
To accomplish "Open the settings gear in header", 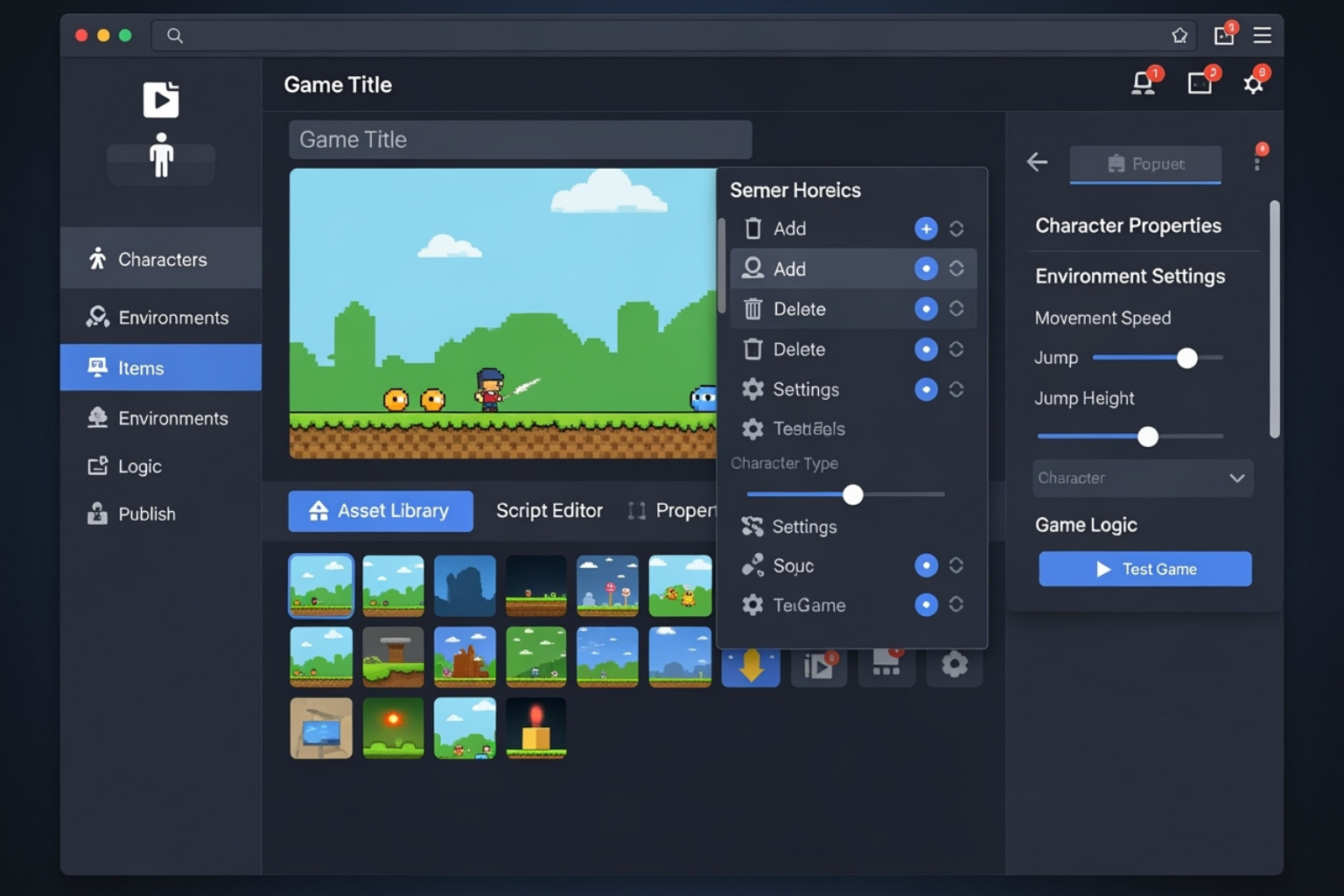I will (x=1253, y=84).
